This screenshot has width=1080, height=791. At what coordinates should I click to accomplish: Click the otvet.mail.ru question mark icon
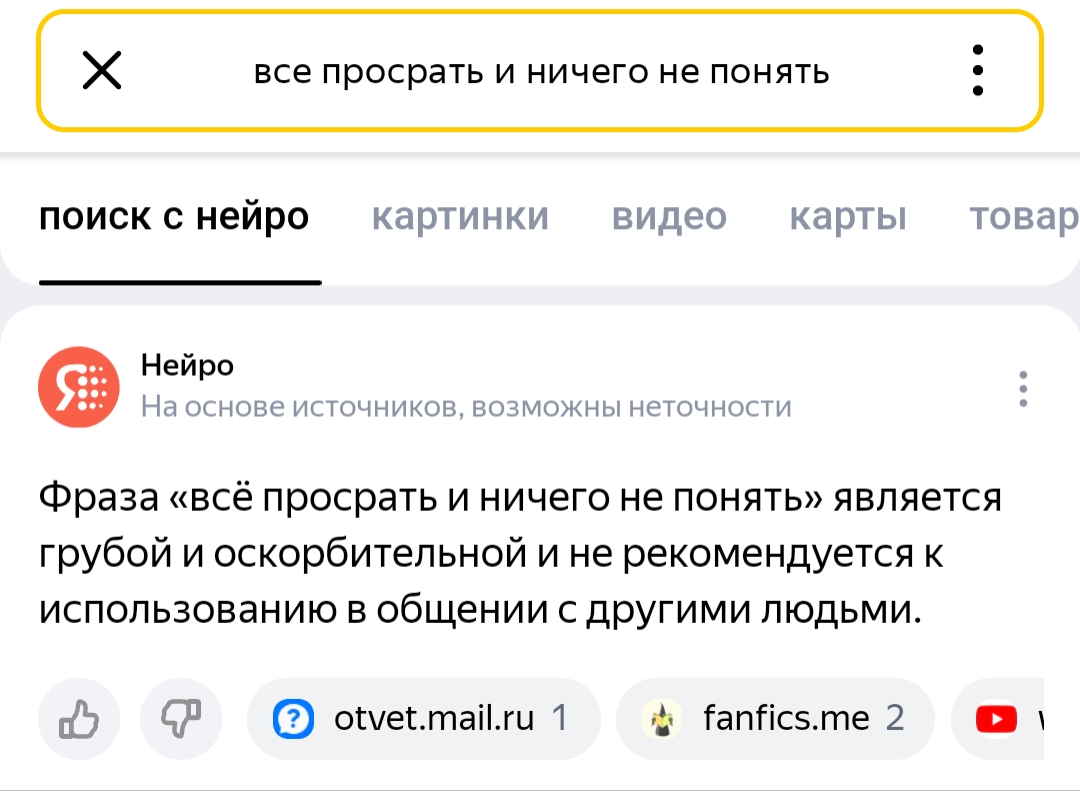click(293, 719)
